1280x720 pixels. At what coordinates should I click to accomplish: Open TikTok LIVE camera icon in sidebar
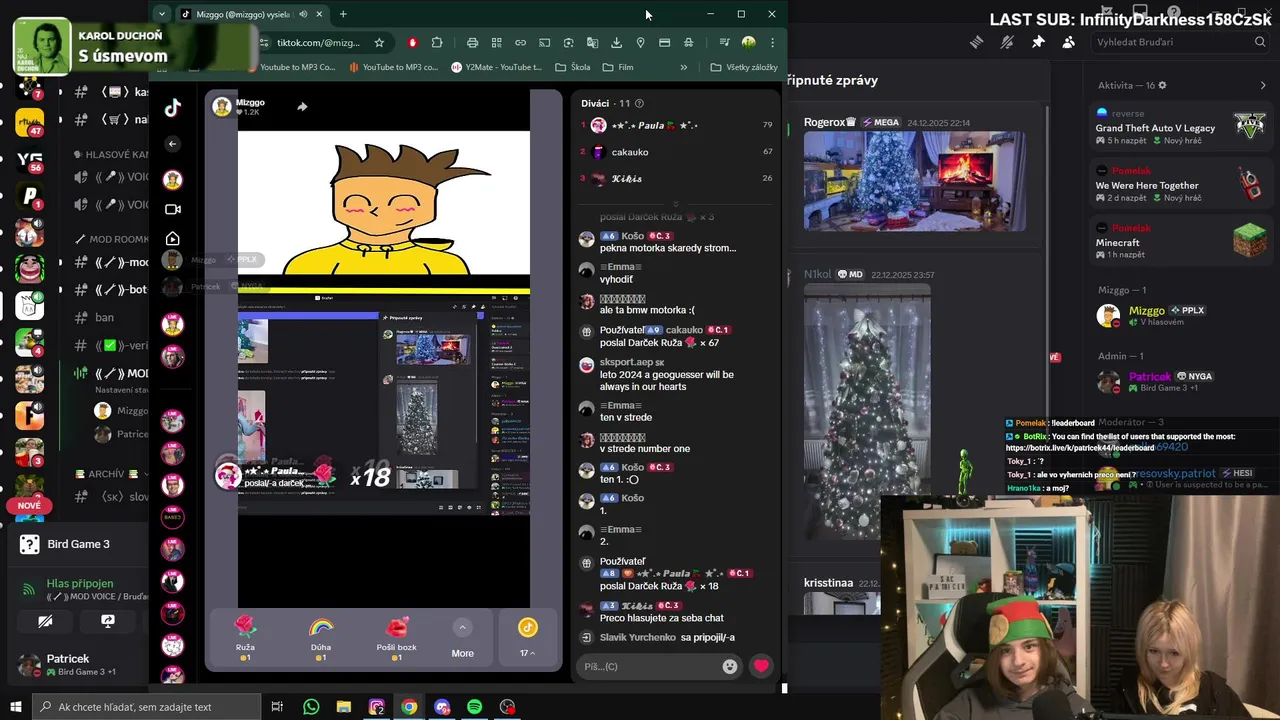pyautogui.click(x=173, y=209)
